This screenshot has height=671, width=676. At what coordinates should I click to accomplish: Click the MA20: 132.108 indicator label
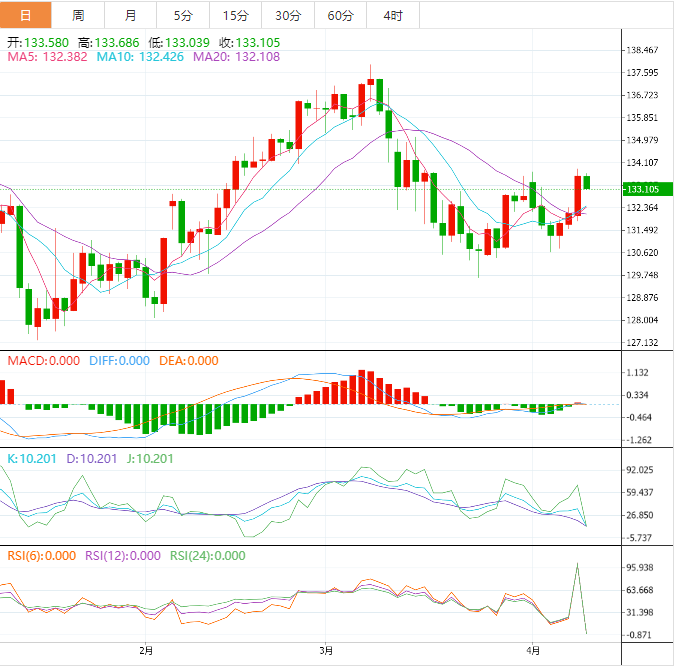[x=236, y=57]
